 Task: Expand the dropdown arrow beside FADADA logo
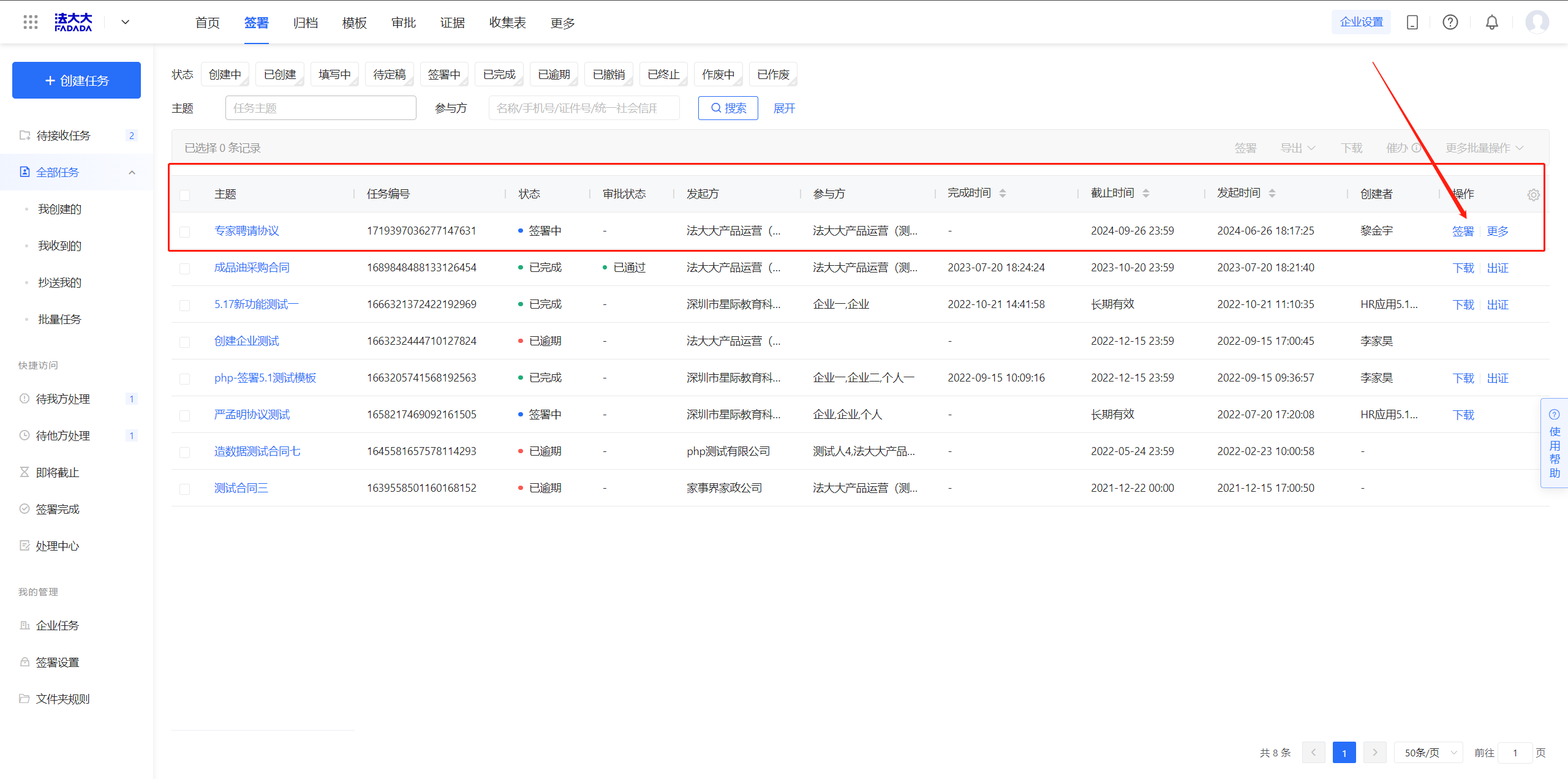(126, 23)
